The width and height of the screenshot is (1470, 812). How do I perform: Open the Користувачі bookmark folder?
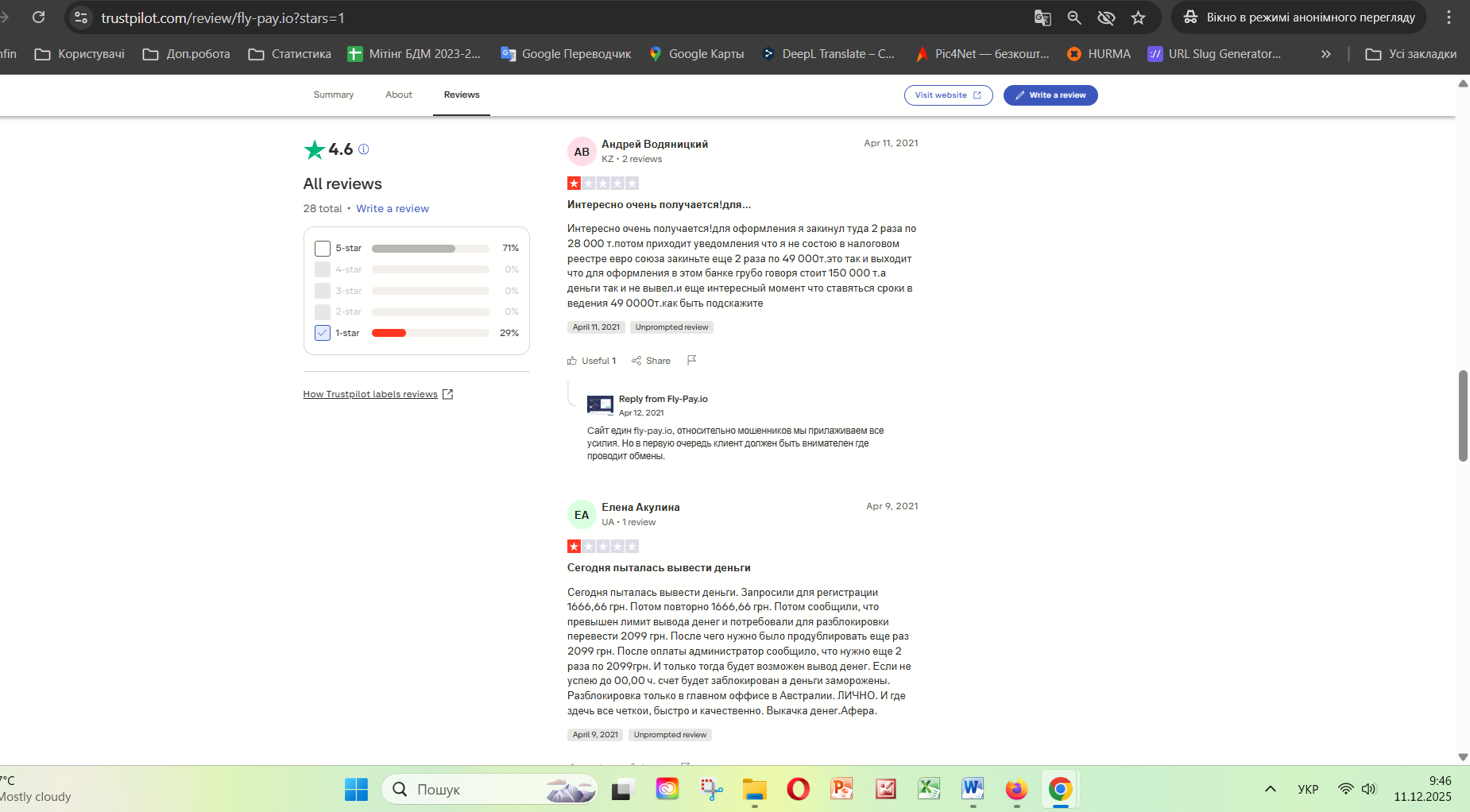[79, 54]
